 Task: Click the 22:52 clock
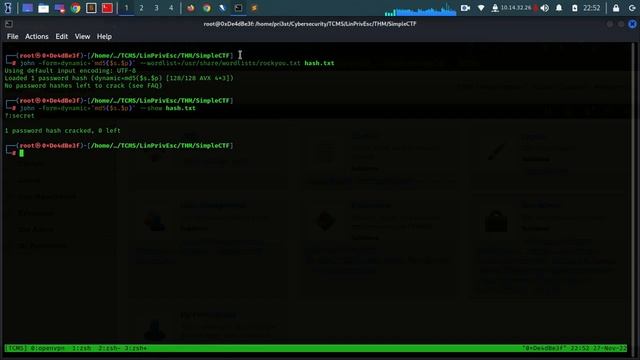[591, 8]
